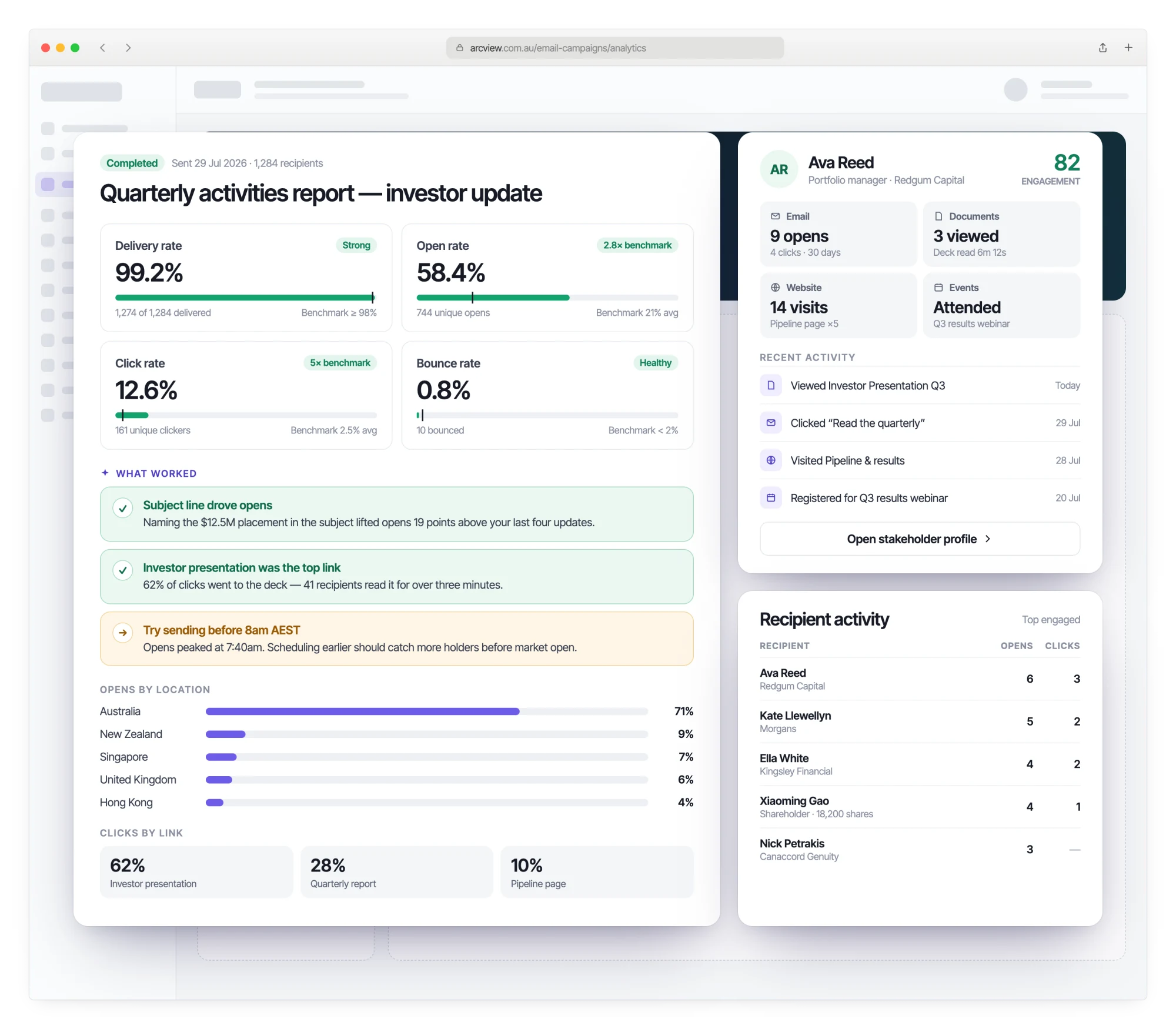Open Ella White recipient row
1176x1029 pixels.
920,764
